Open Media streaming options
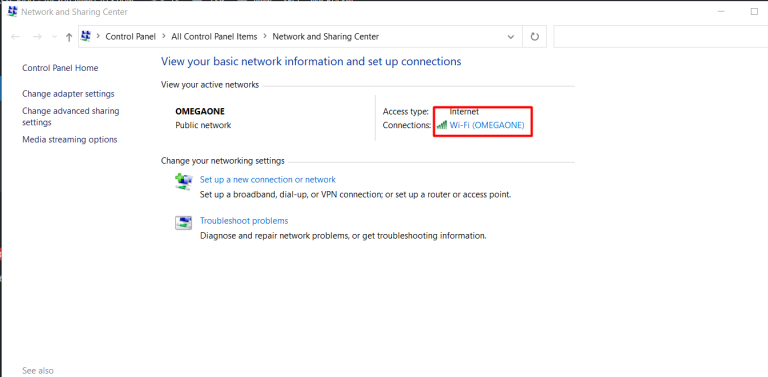768x377 pixels. coord(70,140)
